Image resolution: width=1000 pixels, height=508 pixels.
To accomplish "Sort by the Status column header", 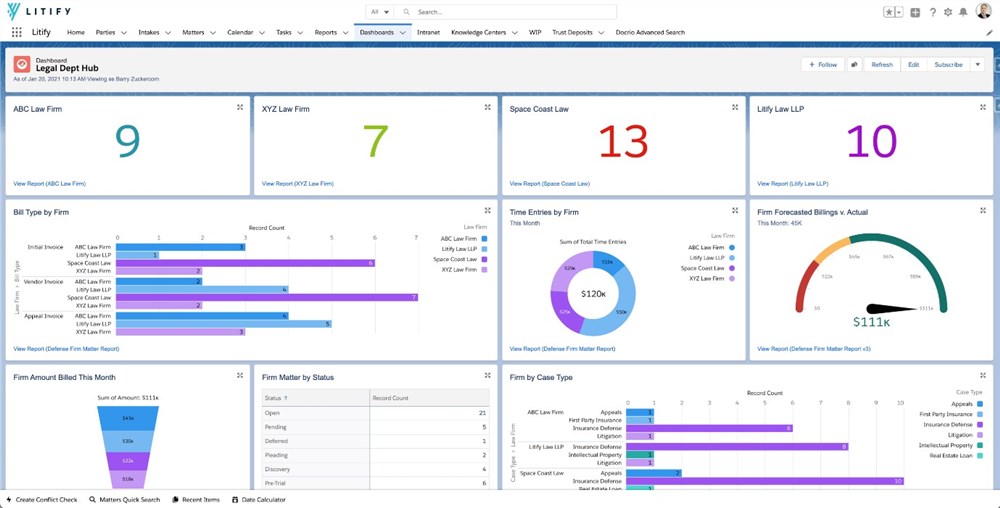I will 316,398.
